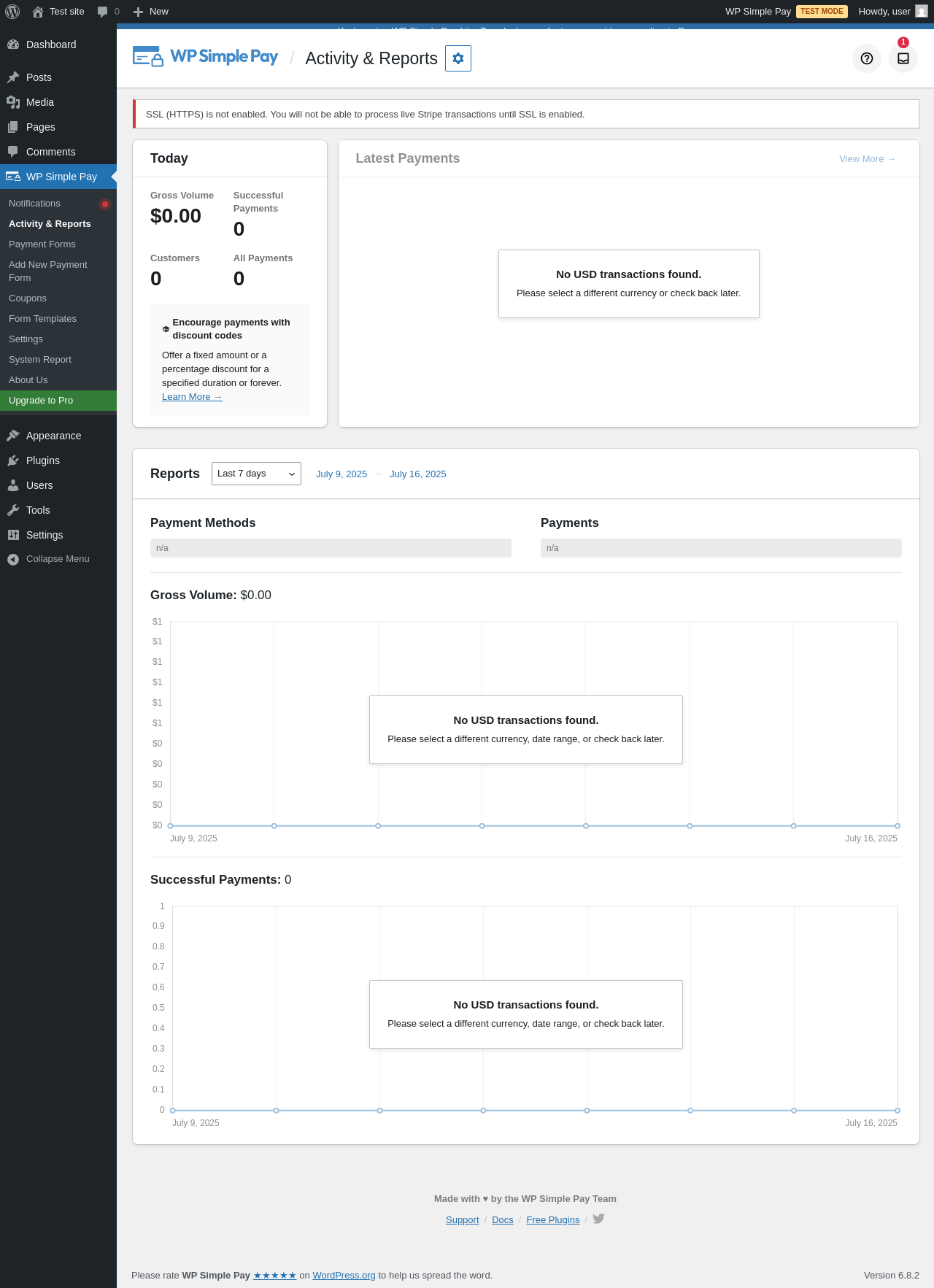This screenshot has height=1288, width=934.
Task: Open Coupons submenu item
Action: [58, 298]
